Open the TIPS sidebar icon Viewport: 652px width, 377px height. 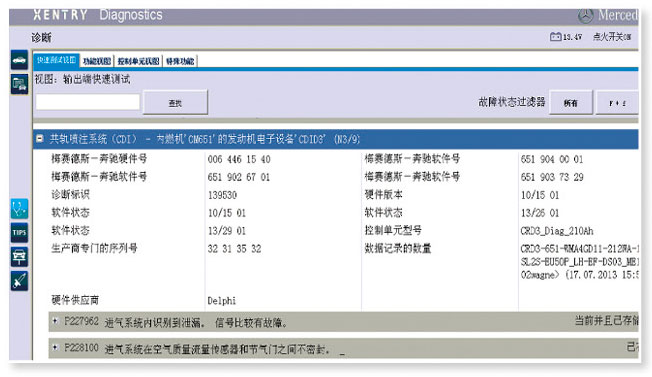19,233
